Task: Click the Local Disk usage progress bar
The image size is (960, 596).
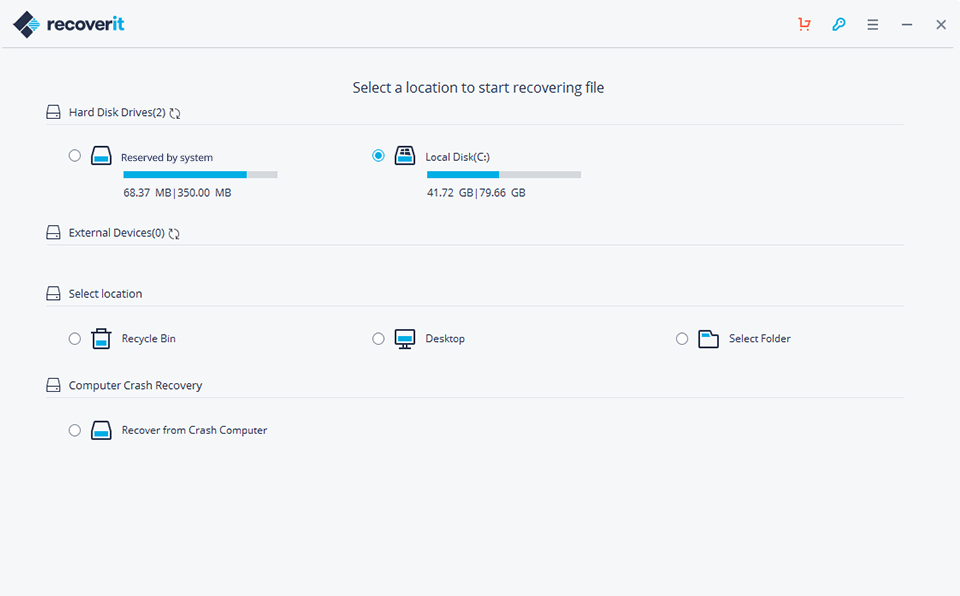Action: tap(504, 174)
